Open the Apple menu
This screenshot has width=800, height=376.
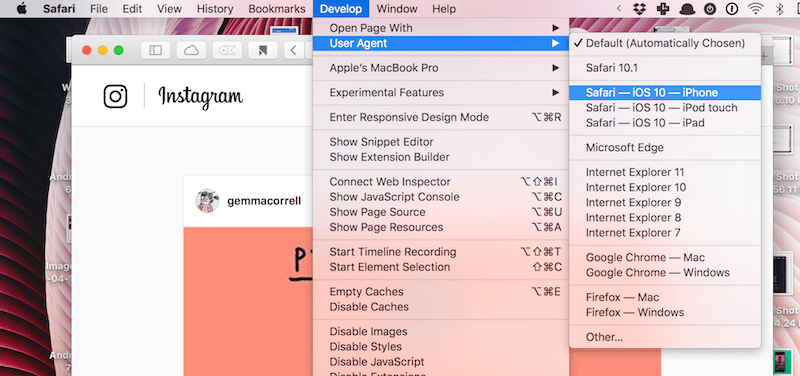click(x=21, y=9)
